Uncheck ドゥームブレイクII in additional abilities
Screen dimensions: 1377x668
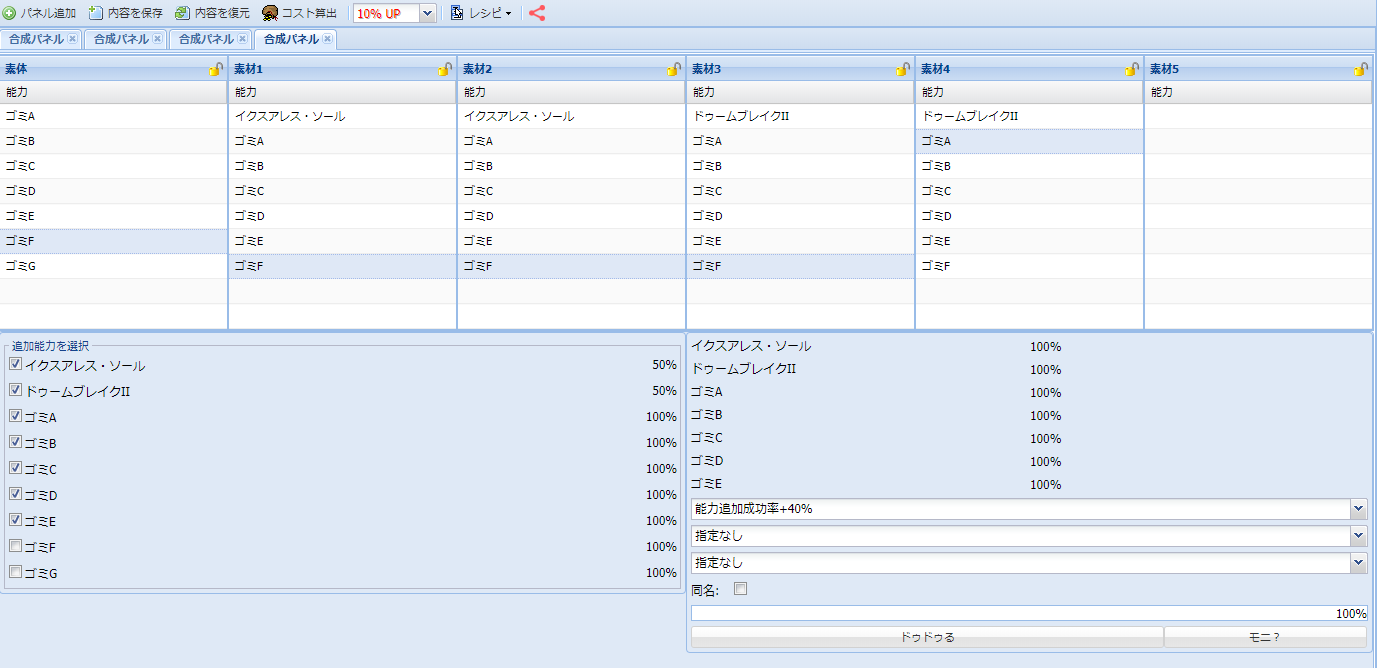click(15, 390)
